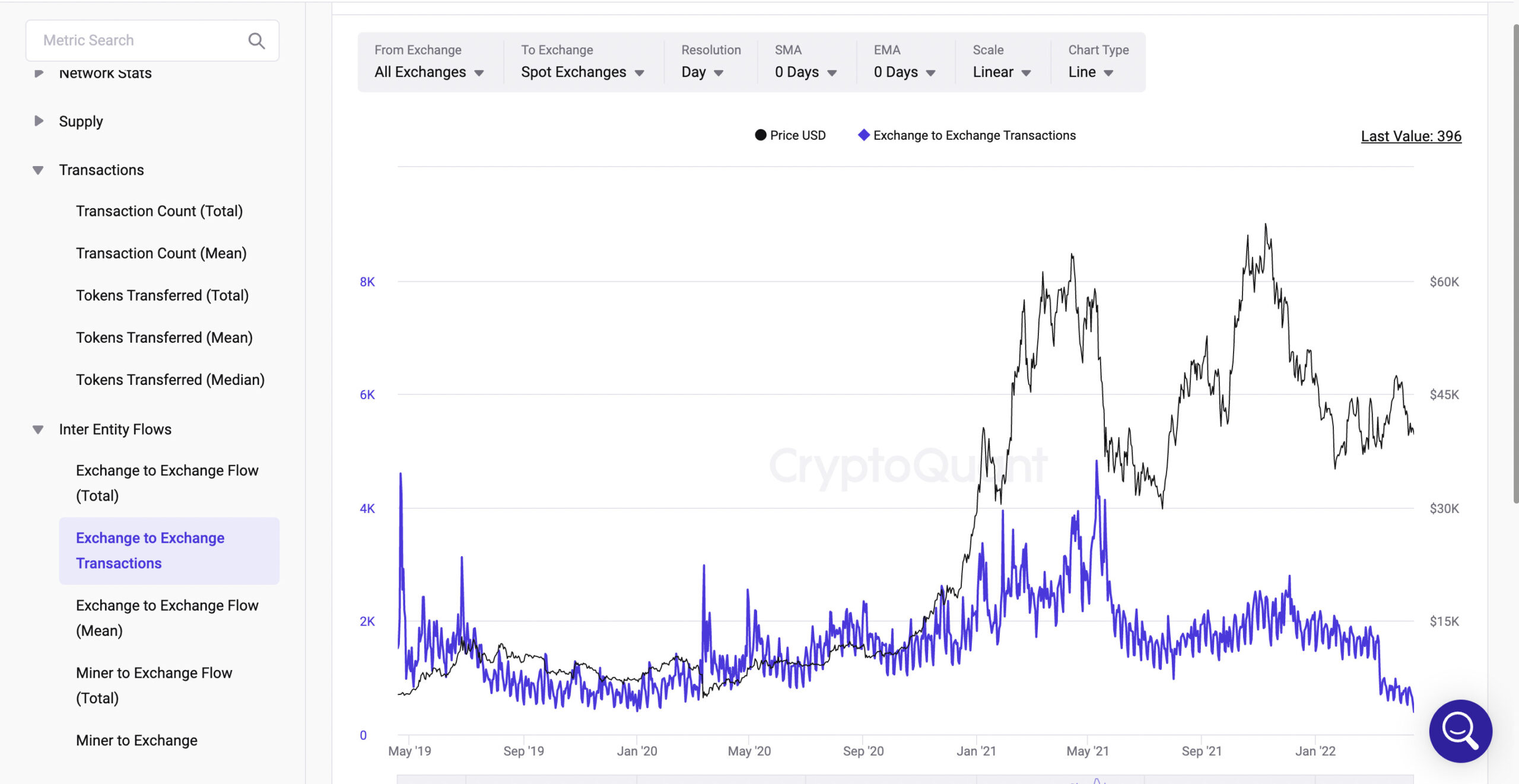
Task: Click the 4K left axis label
Action: pos(367,508)
